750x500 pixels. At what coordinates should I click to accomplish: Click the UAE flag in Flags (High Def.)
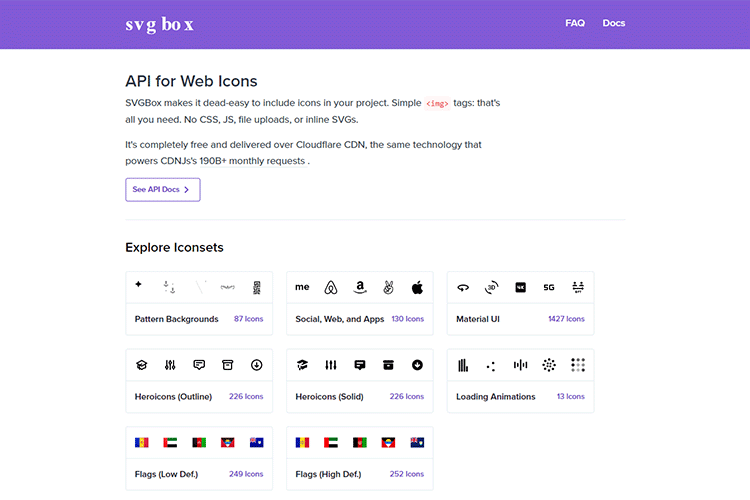pos(331,442)
